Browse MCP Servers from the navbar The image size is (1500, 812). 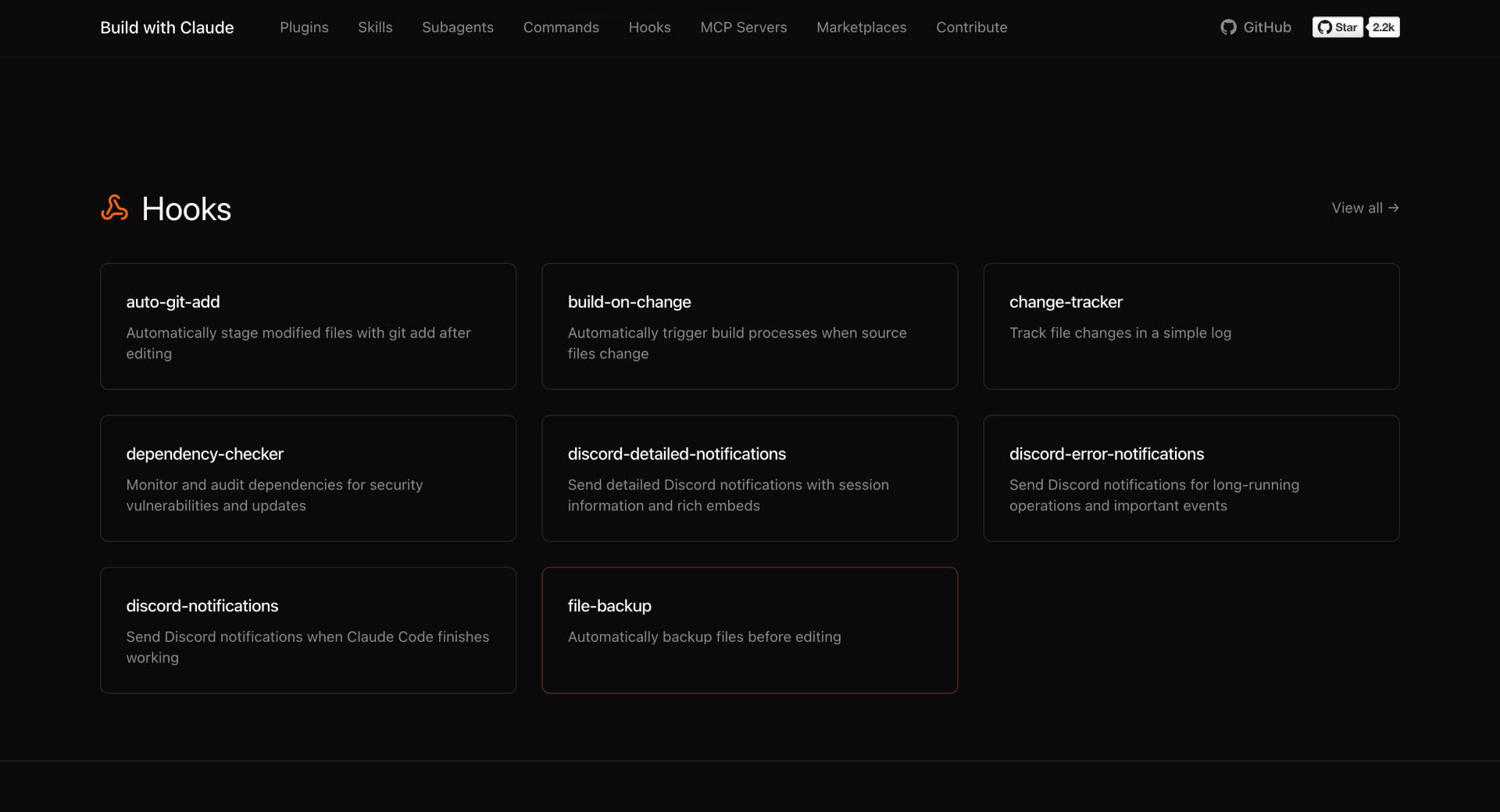[743, 27]
